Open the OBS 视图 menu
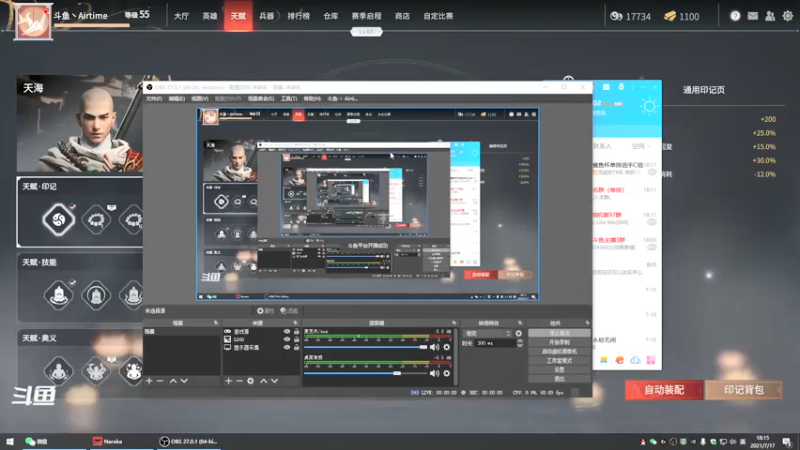The image size is (800, 450). pos(199,98)
